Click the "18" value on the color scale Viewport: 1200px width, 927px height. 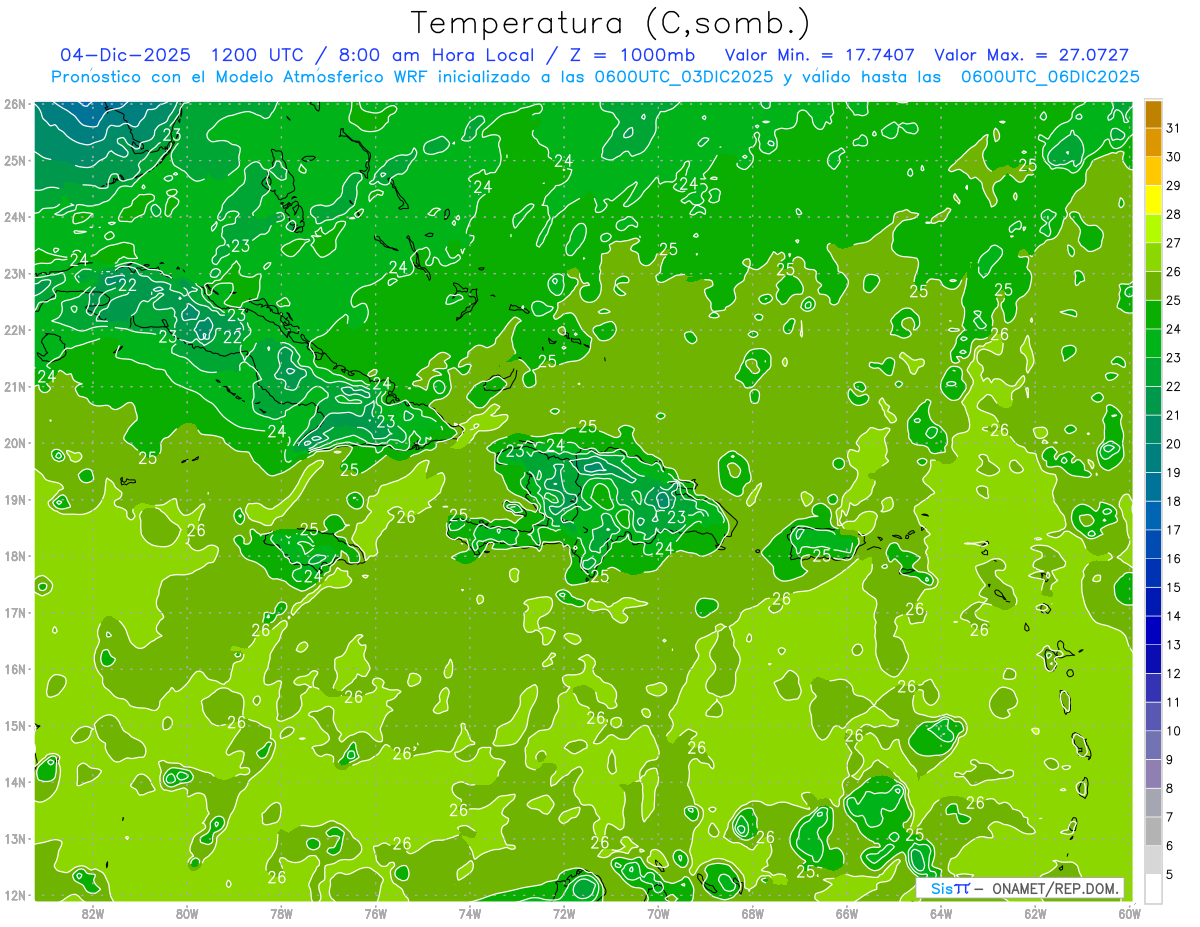pyautogui.click(x=1173, y=501)
